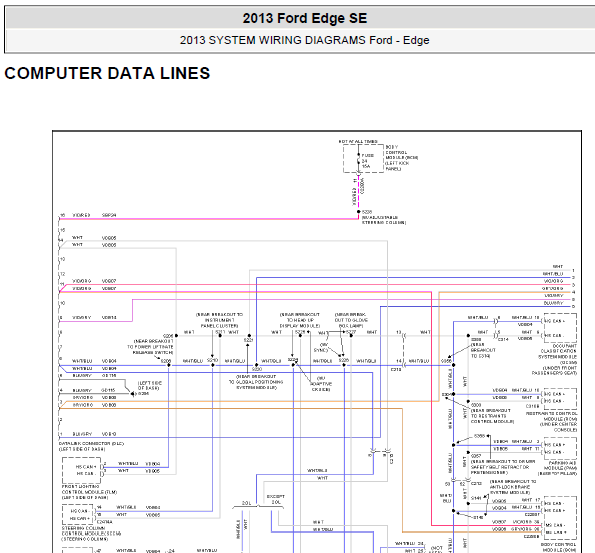
Task: Click the "near breakout to anti-lock brake system module" note
Action: coord(513,487)
